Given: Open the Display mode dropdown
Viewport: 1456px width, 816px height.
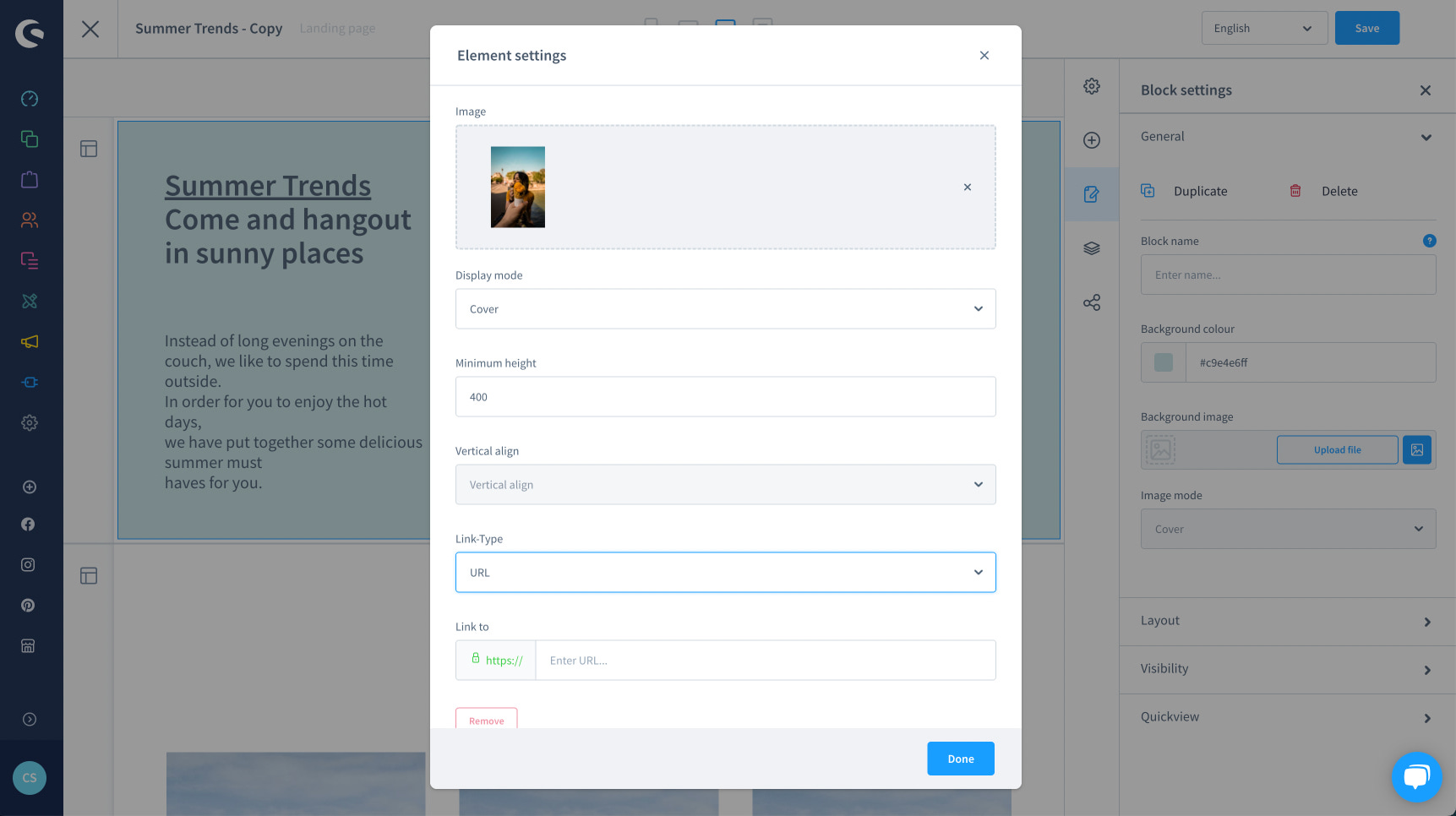Looking at the screenshot, I should (x=726, y=309).
